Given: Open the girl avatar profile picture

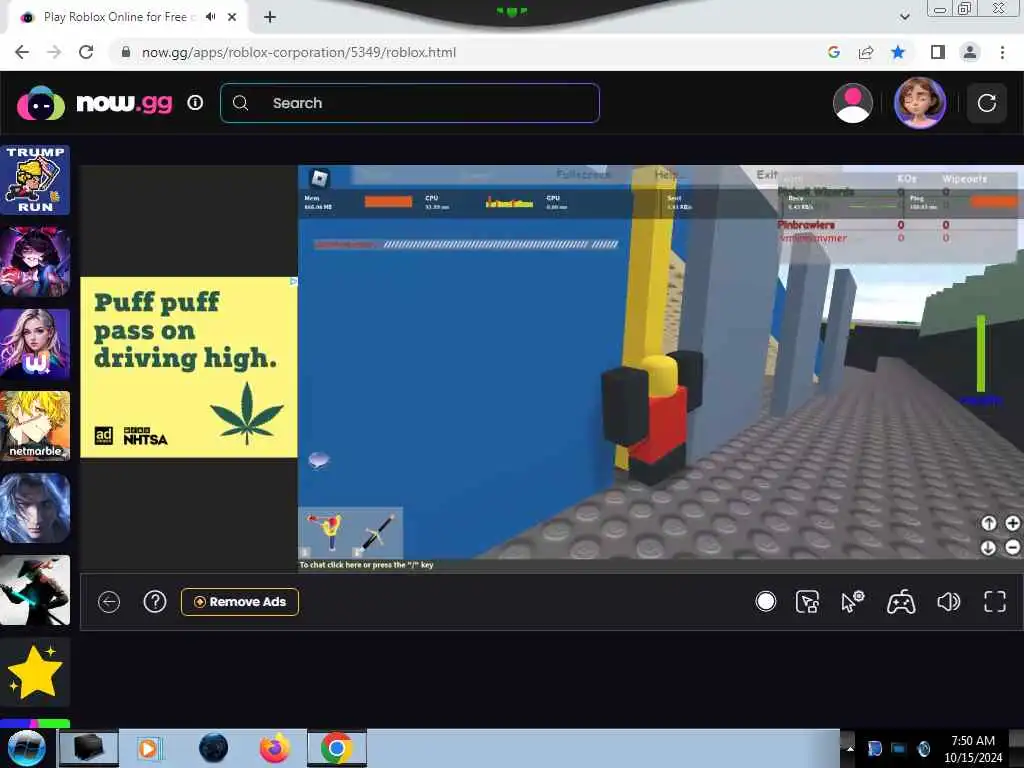Looking at the screenshot, I should click(x=920, y=103).
